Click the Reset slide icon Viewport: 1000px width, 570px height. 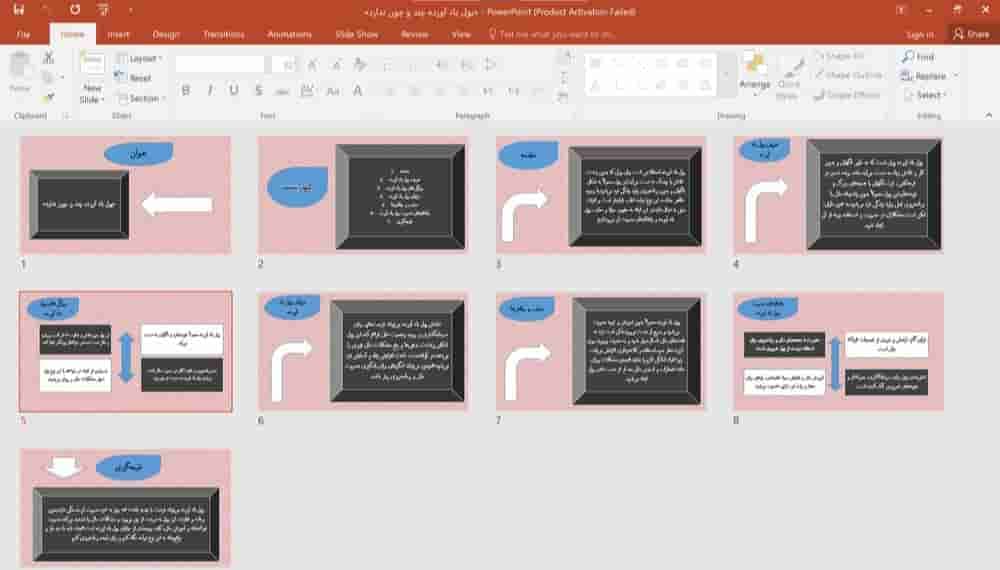tap(121, 78)
